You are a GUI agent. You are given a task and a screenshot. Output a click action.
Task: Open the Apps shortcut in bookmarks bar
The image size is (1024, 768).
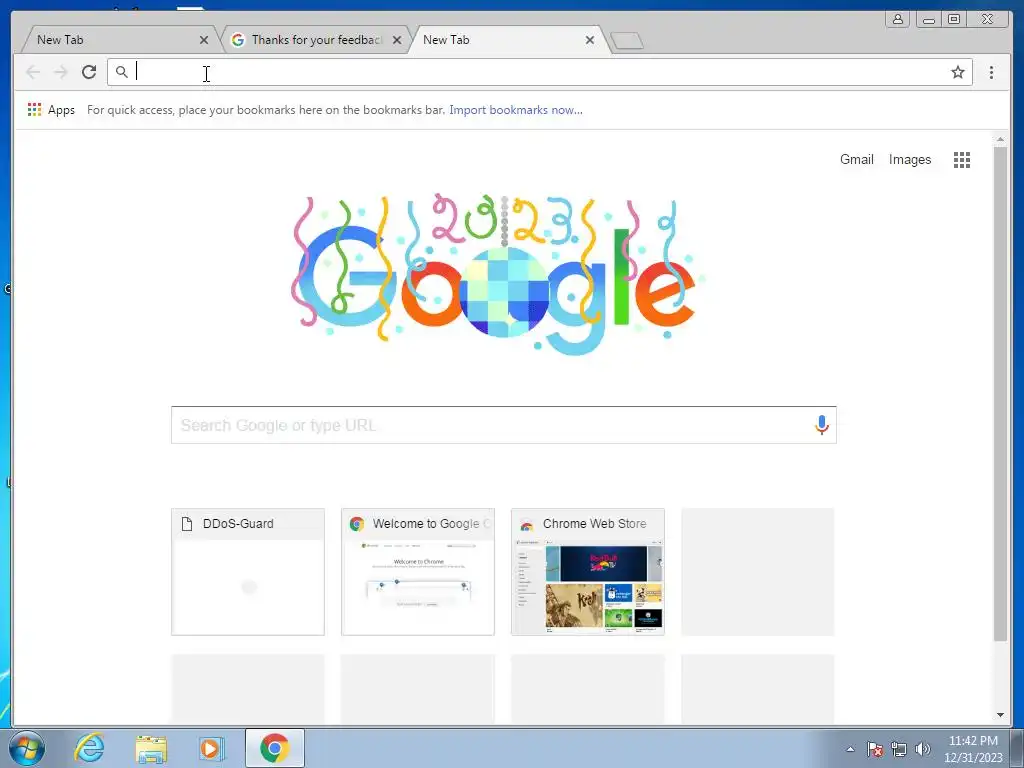point(52,110)
